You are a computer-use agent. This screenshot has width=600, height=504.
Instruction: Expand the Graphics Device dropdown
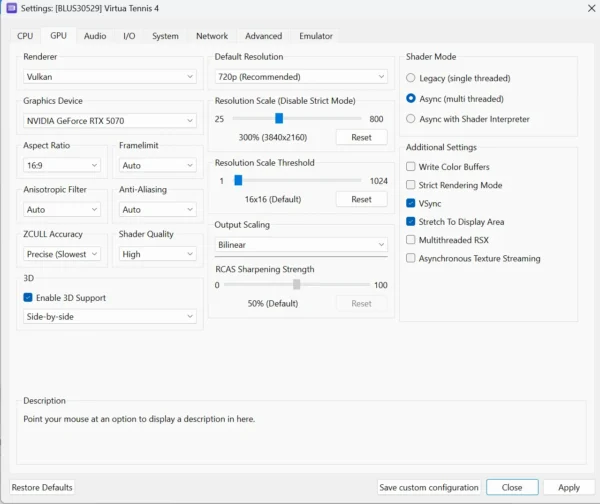[109, 121]
